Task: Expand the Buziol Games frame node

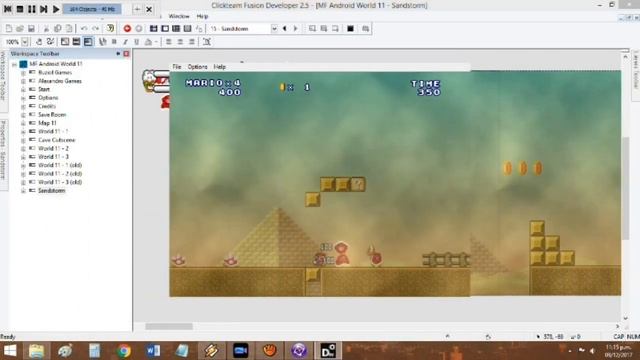Action: (x=23, y=73)
